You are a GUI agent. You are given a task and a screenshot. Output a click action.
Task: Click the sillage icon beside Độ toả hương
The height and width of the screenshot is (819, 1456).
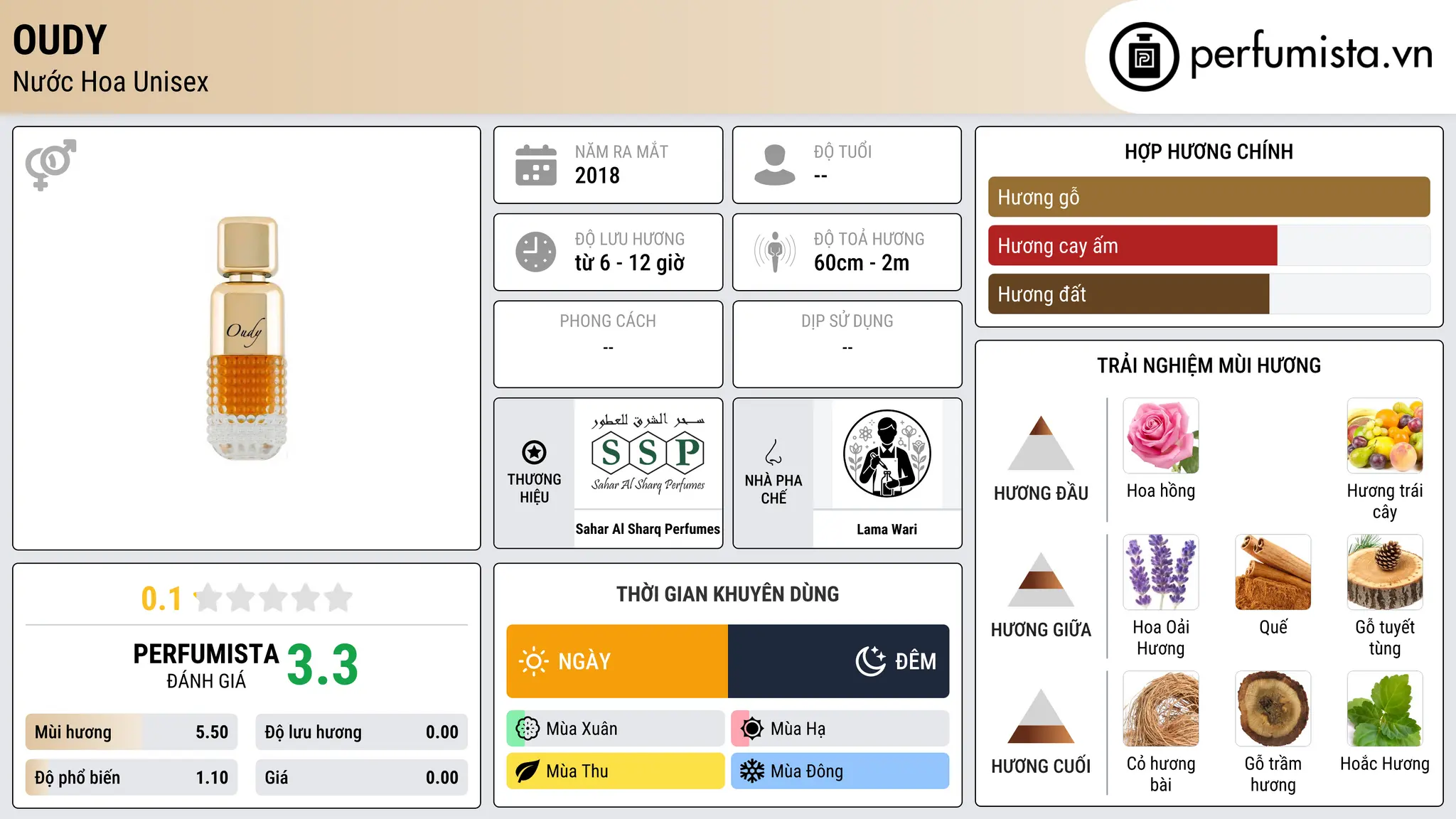774,252
